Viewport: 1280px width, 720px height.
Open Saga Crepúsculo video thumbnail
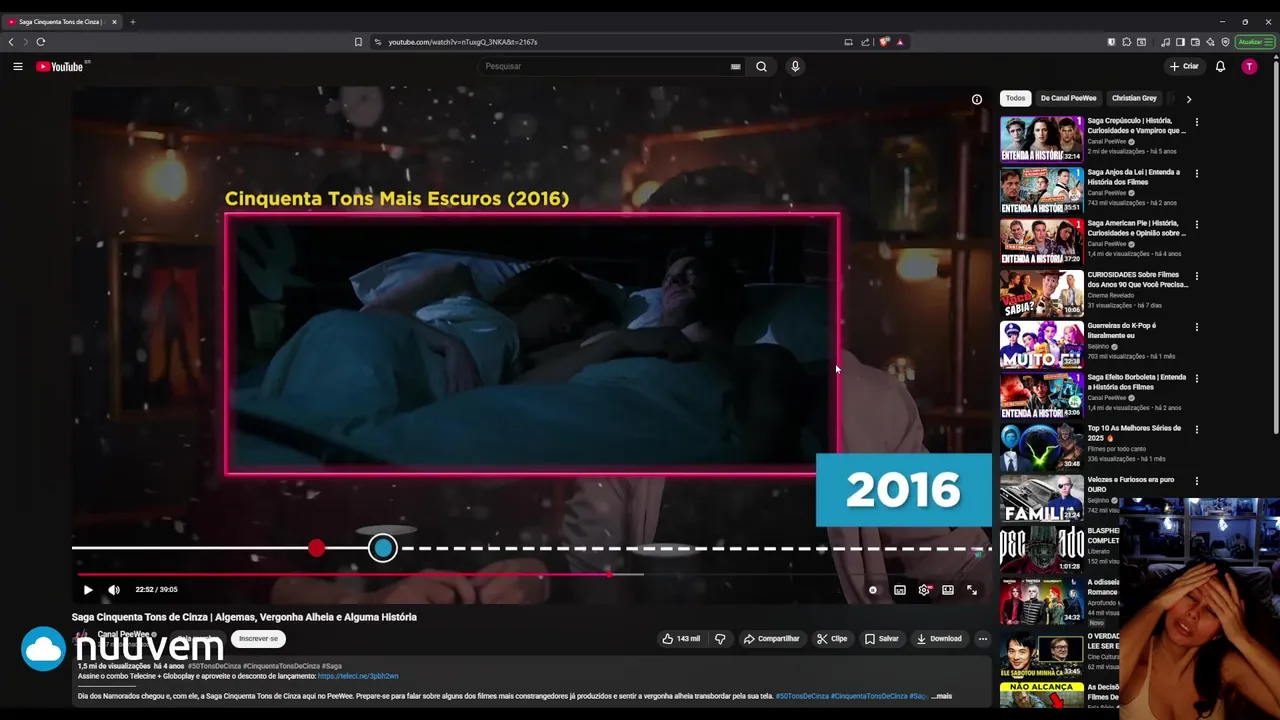point(1041,139)
